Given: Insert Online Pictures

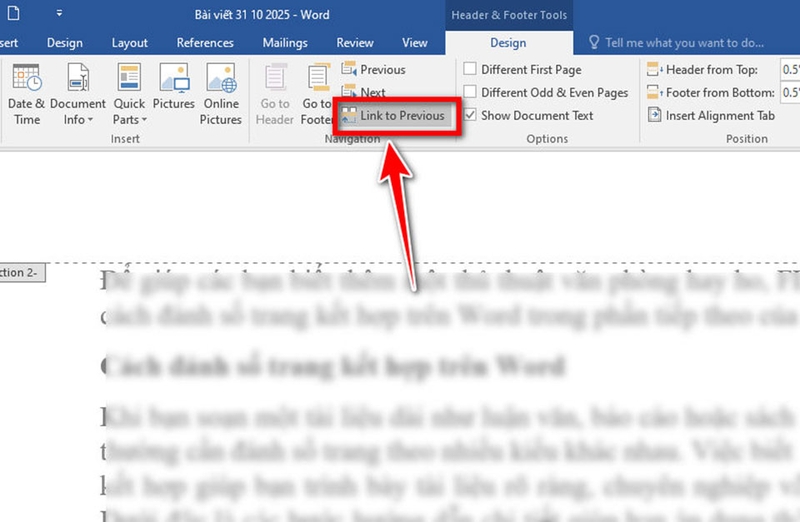Looking at the screenshot, I should coord(220,94).
